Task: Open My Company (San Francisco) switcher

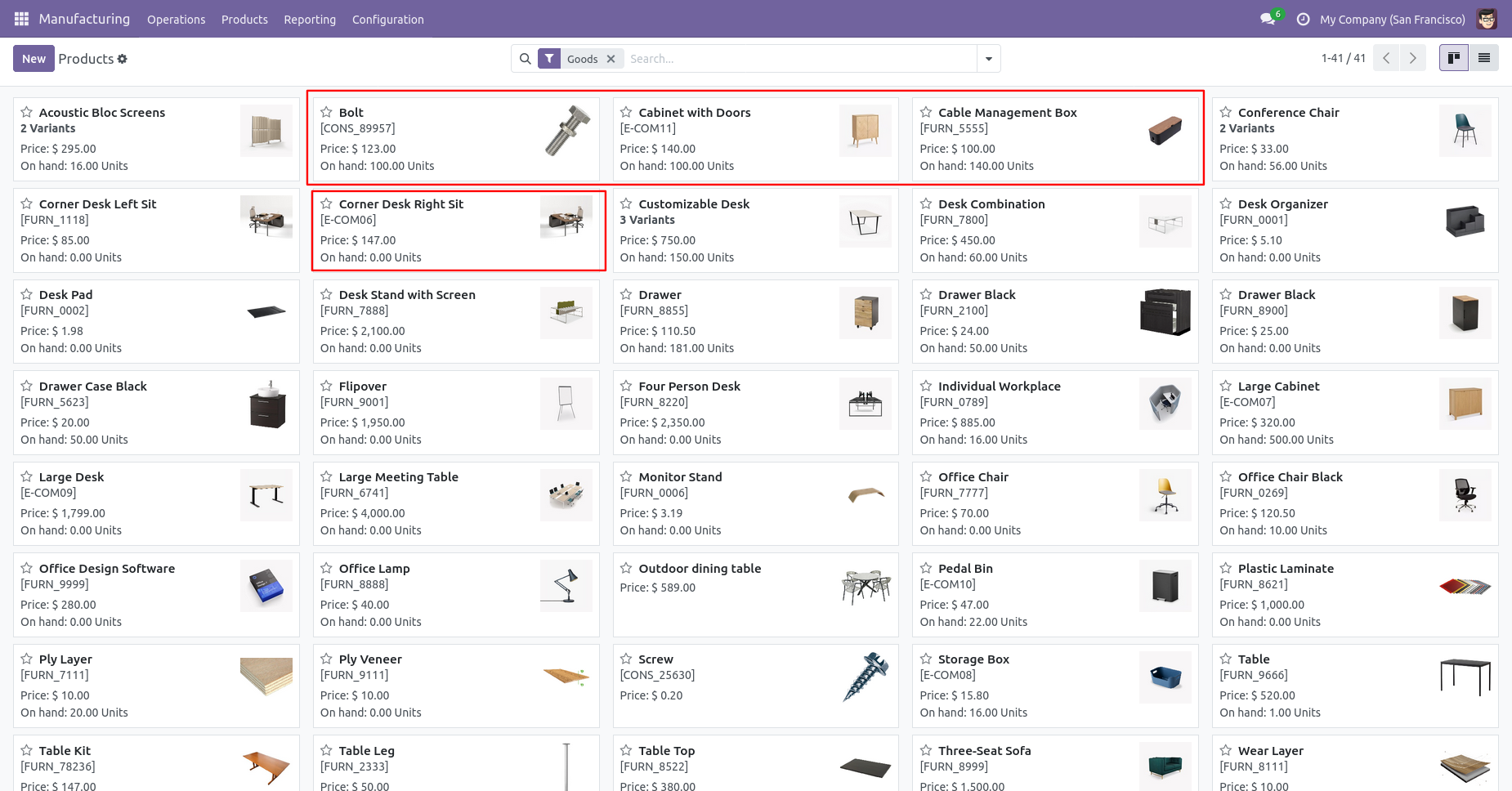Action: 1393,20
